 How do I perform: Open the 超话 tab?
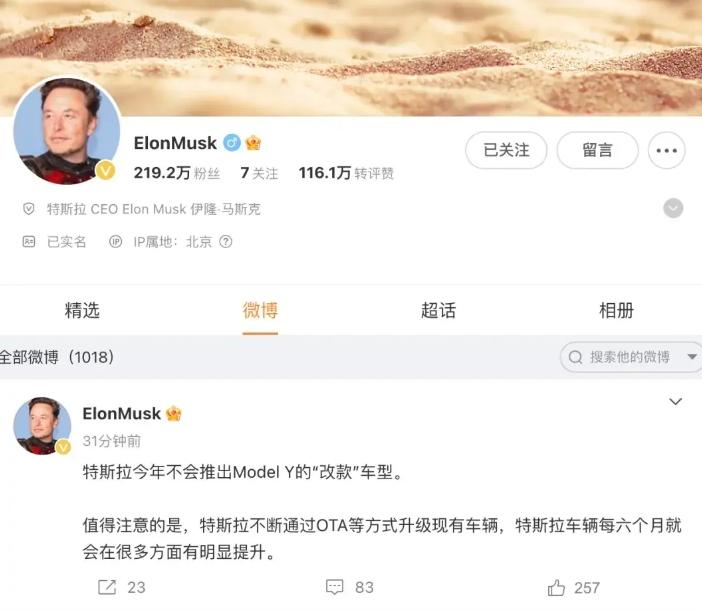click(438, 310)
